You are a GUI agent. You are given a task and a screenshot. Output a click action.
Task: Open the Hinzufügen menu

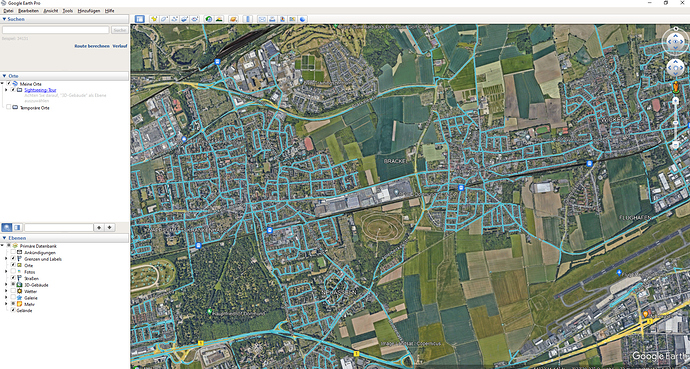(x=89, y=11)
